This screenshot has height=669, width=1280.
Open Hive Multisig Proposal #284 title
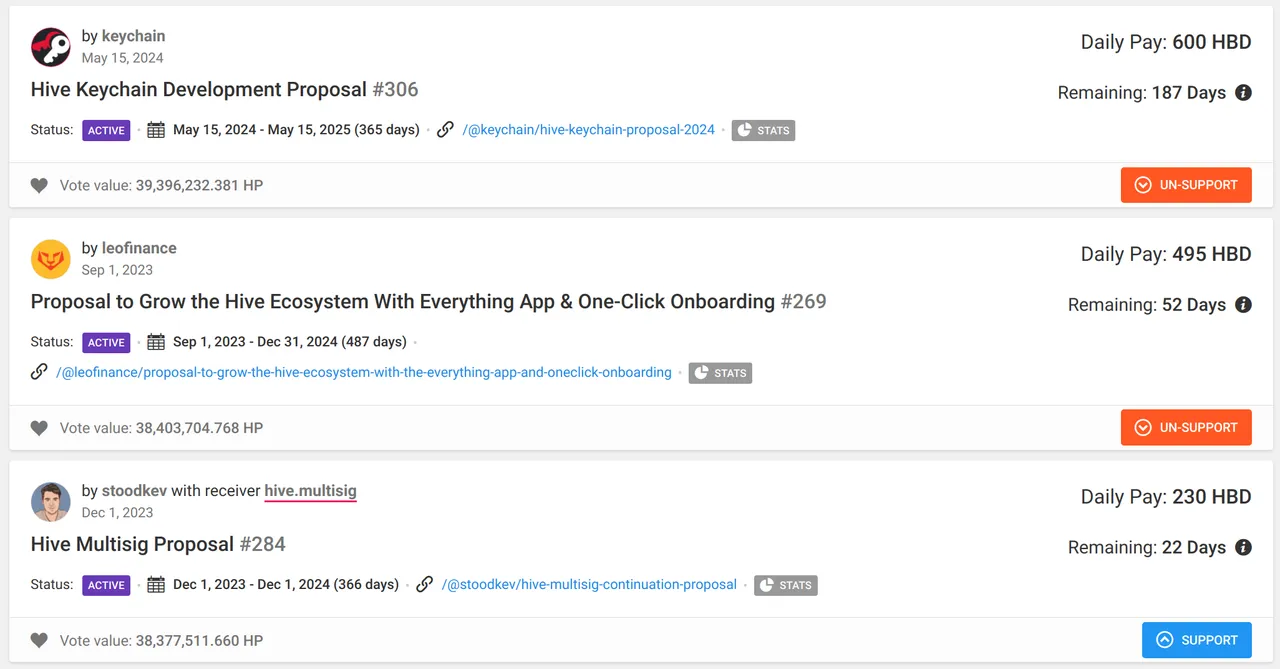(158, 544)
